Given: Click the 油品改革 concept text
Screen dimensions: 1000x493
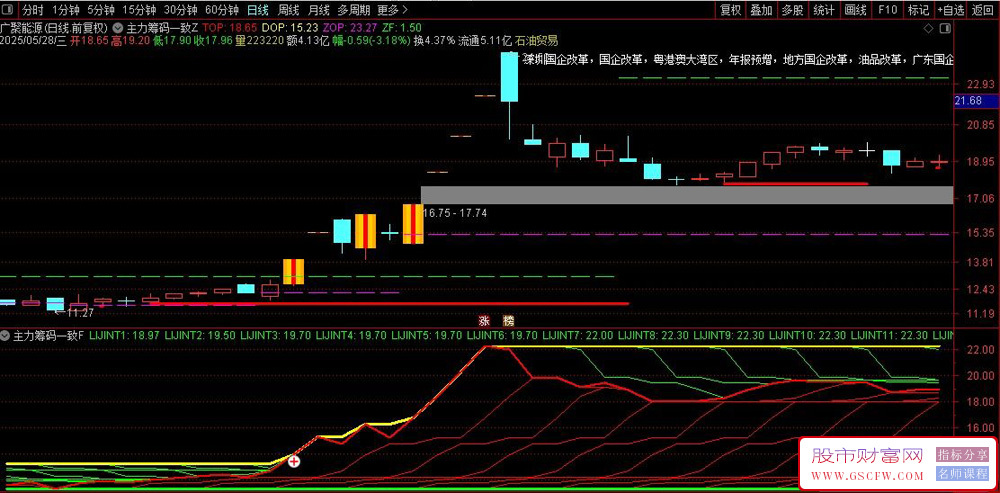Looking at the screenshot, I should (x=880, y=60).
